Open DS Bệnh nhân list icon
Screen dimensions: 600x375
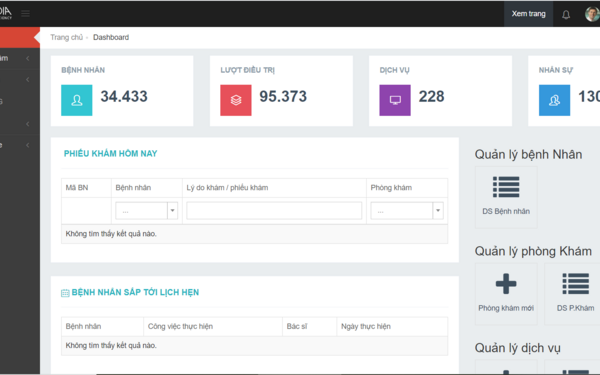(506, 197)
